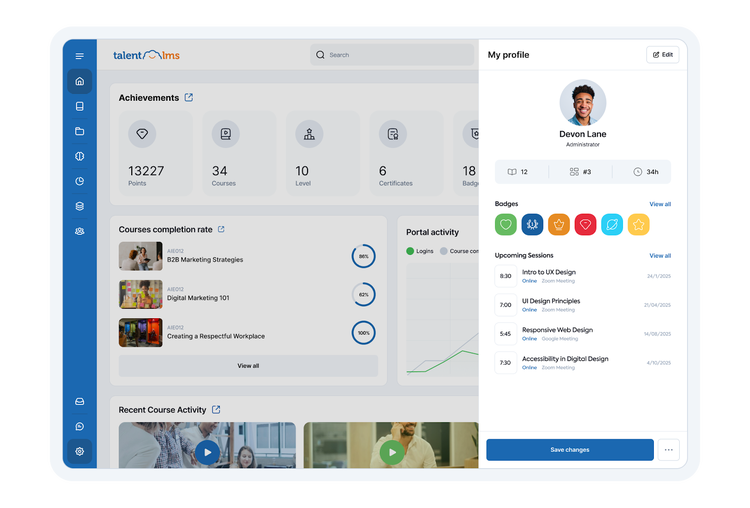Select the dark blue laurel badge
Viewport: 750px width, 508px height.
coord(532,224)
